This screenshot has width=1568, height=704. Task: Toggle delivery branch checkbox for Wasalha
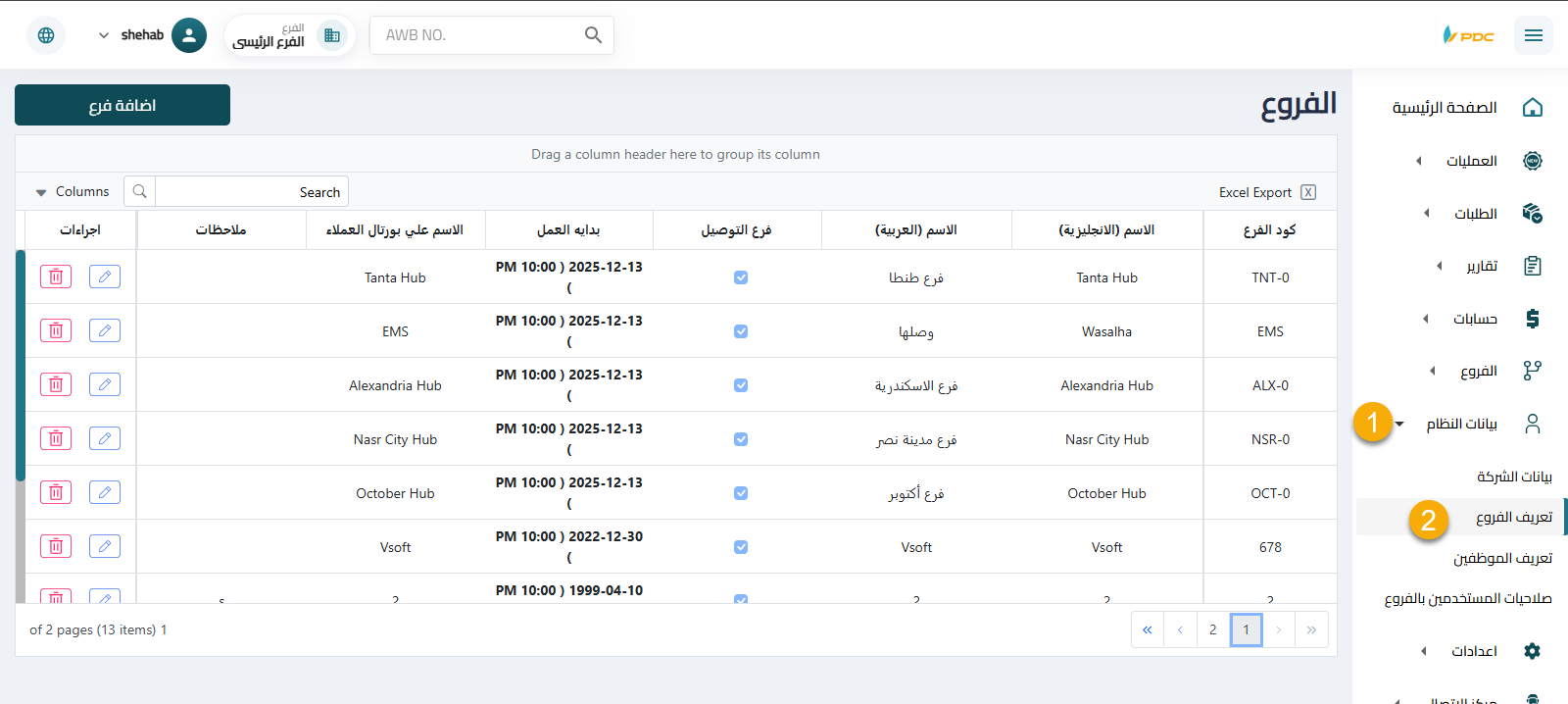[x=741, y=331]
